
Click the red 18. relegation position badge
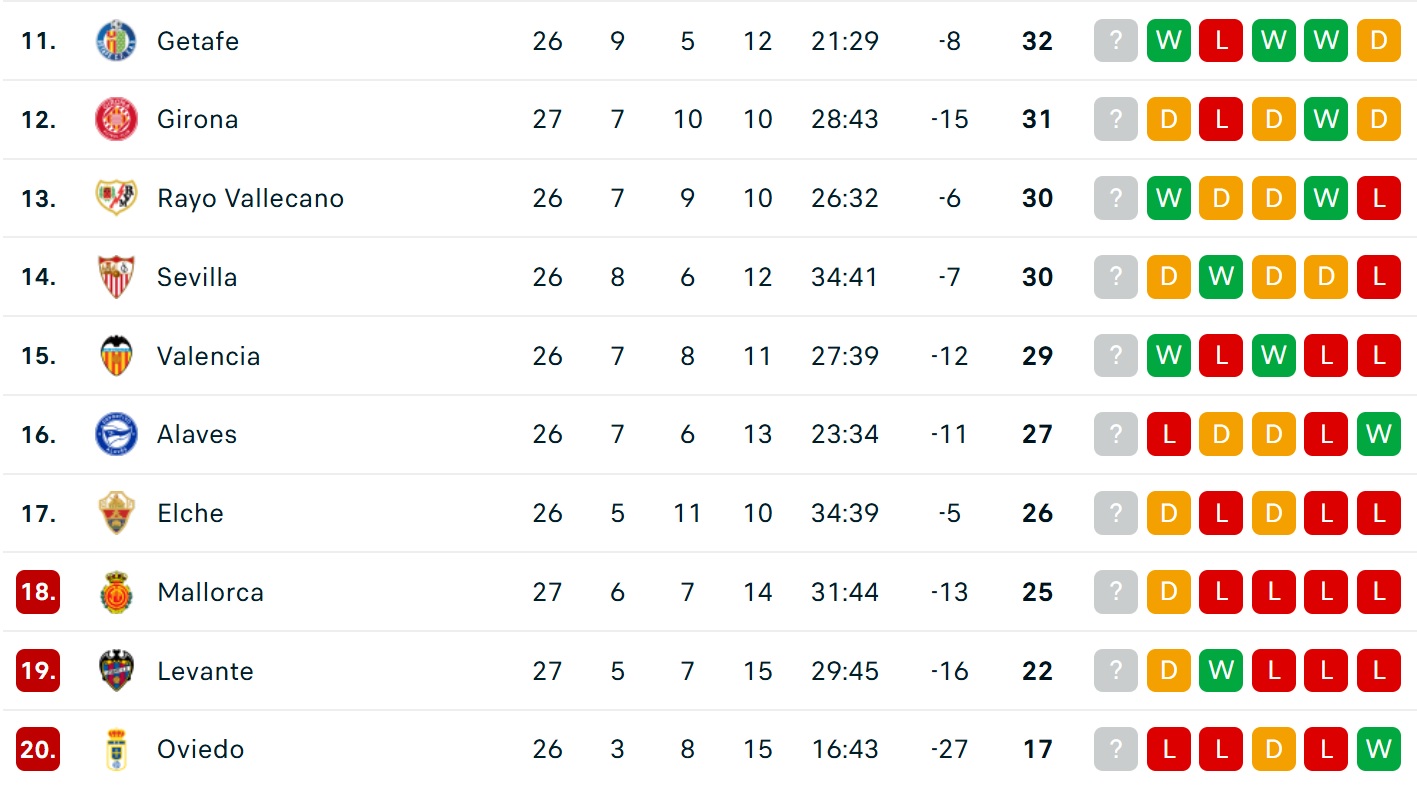click(x=38, y=592)
